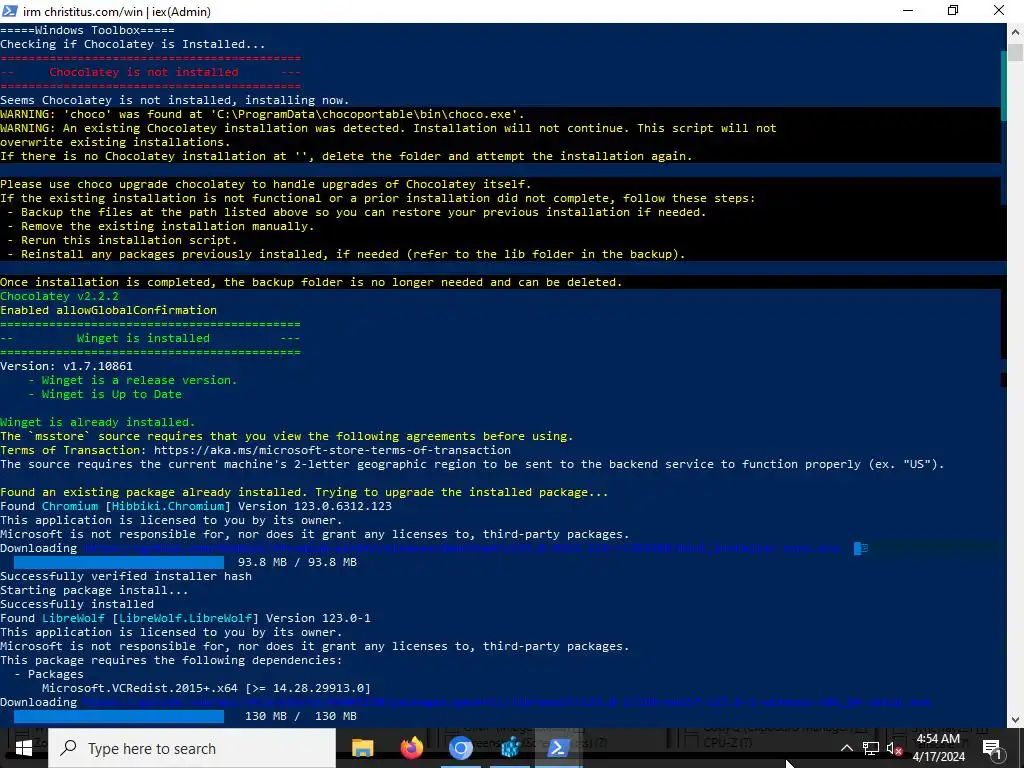Viewport: 1024px width, 768px height.
Task: Click 'Checking if Chocolatey is Installed...' line
Action: [x=133, y=44]
